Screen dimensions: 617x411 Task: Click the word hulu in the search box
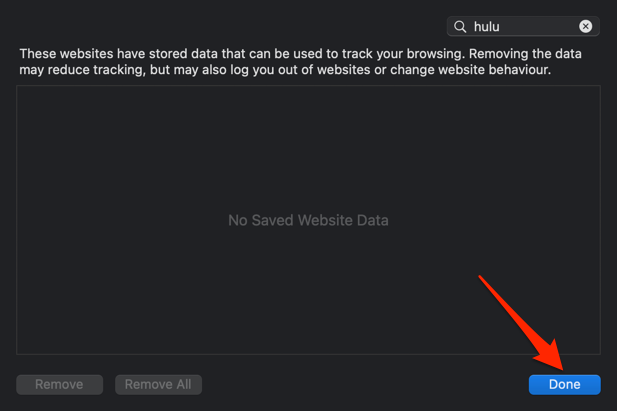pyautogui.click(x=487, y=27)
